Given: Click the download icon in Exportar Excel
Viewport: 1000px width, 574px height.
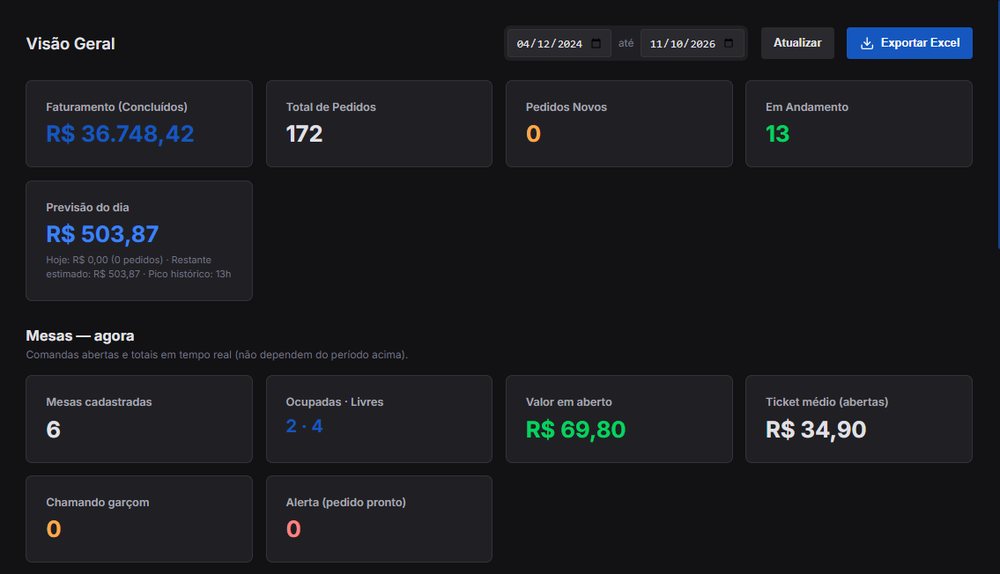Looking at the screenshot, I should (x=867, y=43).
